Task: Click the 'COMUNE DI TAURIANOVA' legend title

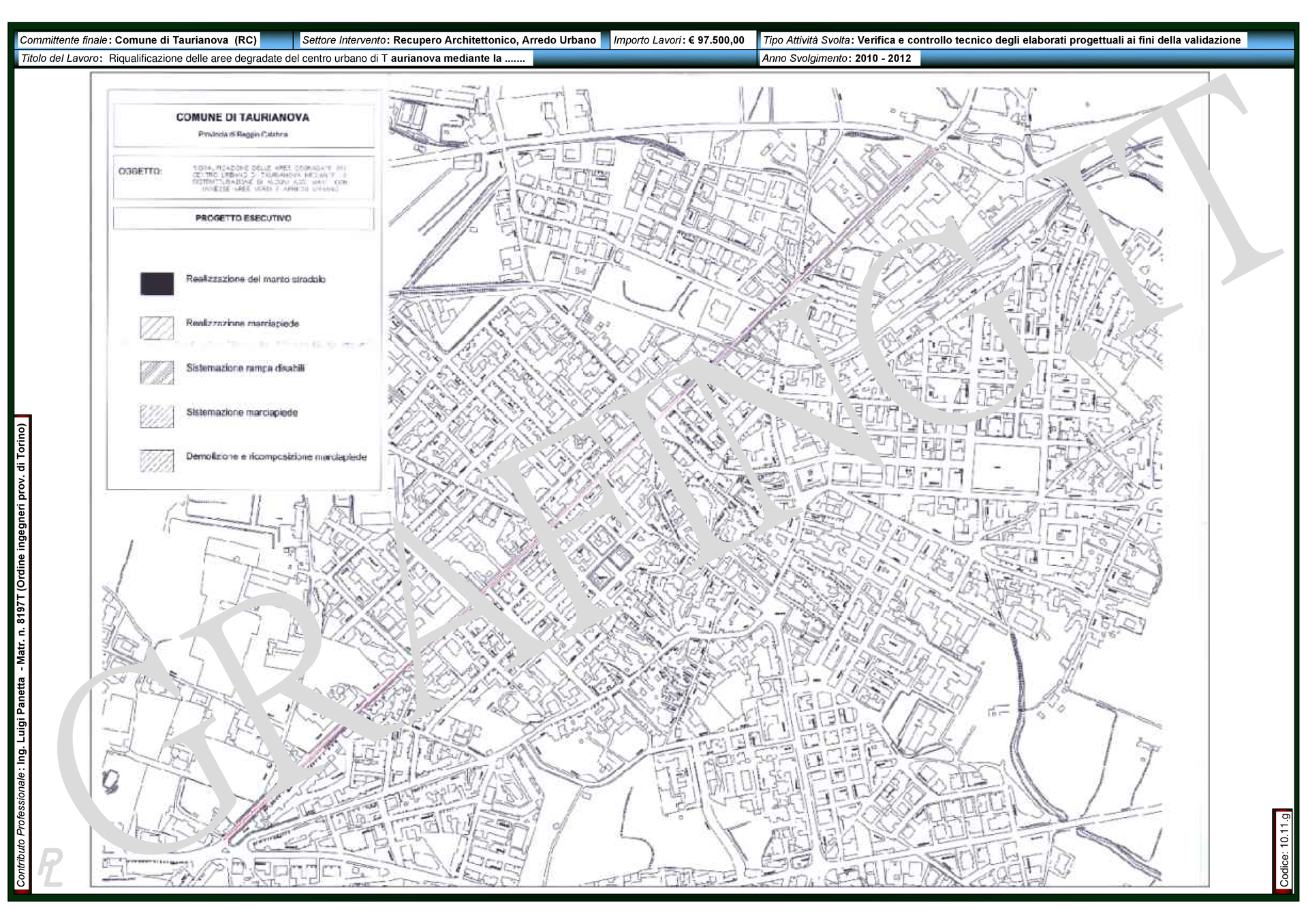Action: (x=243, y=118)
